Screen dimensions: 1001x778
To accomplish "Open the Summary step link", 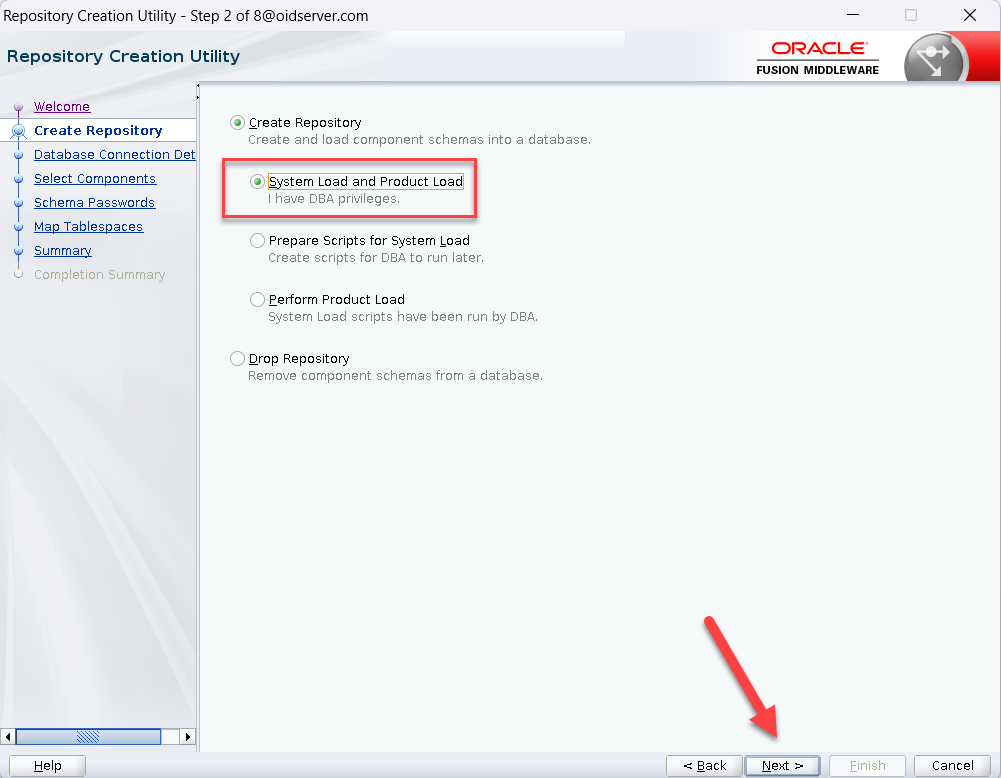I will click(x=63, y=251).
